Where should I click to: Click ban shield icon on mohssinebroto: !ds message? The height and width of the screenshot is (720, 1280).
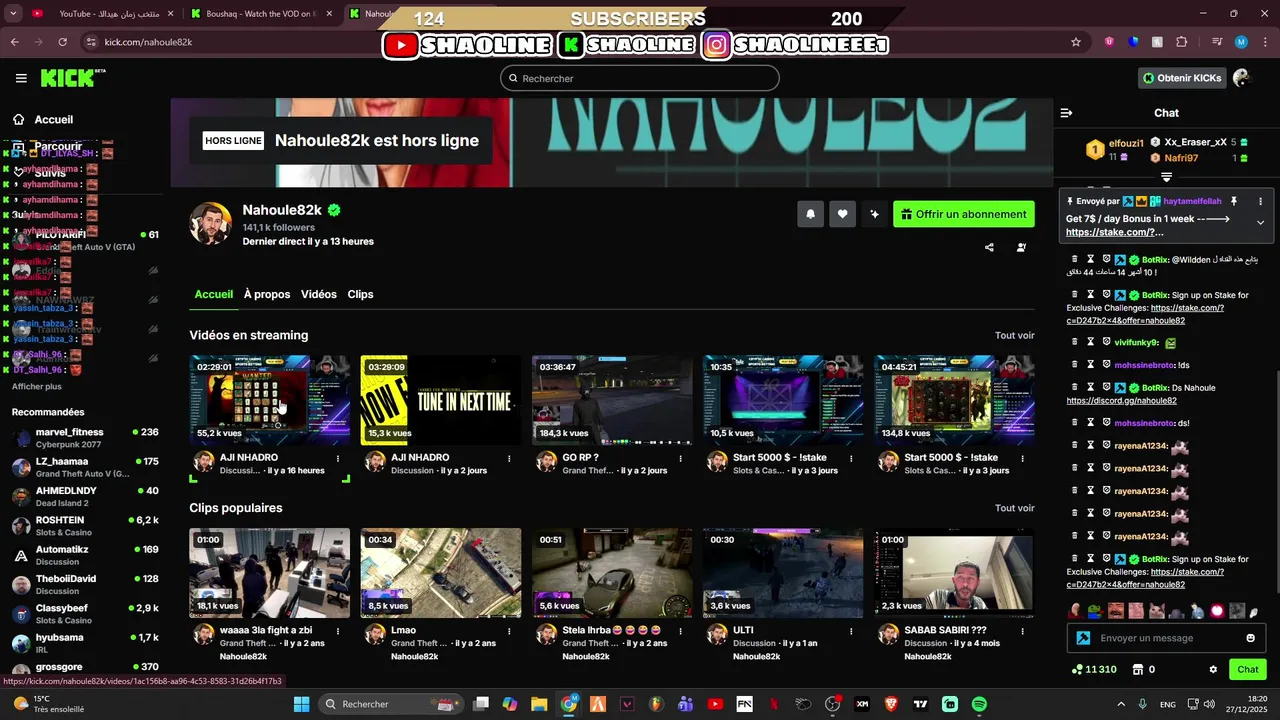pyautogui.click(x=1107, y=365)
